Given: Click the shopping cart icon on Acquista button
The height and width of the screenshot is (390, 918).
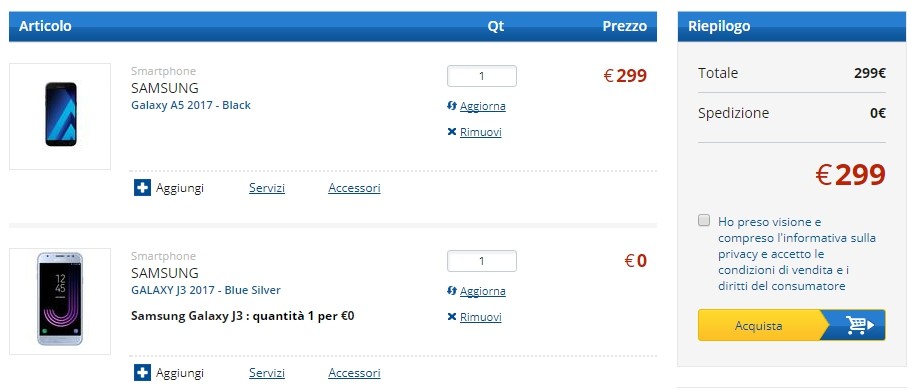Looking at the screenshot, I should pyautogui.click(x=859, y=325).
